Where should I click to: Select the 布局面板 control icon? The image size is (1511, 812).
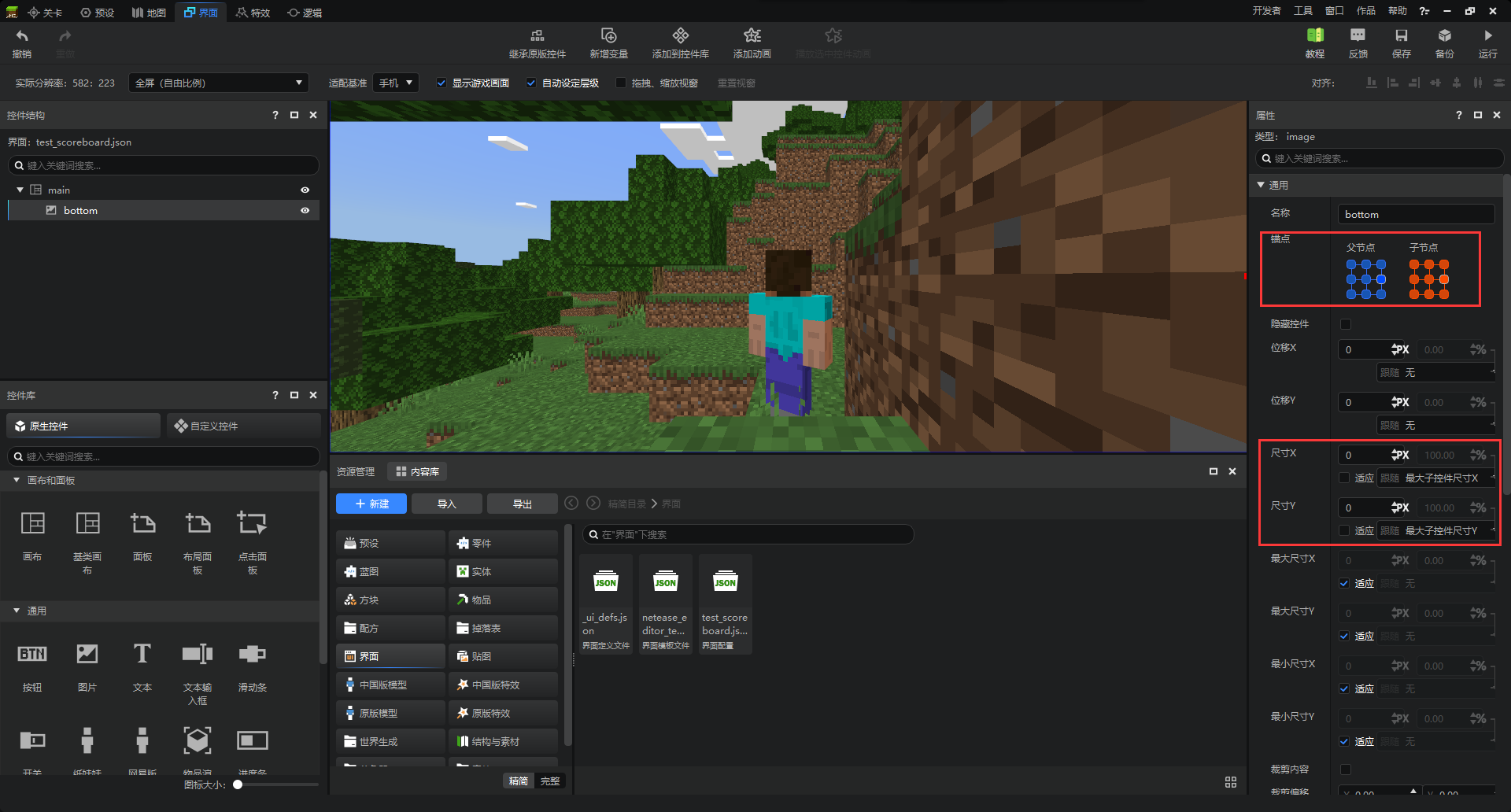[x=198, y=523]
